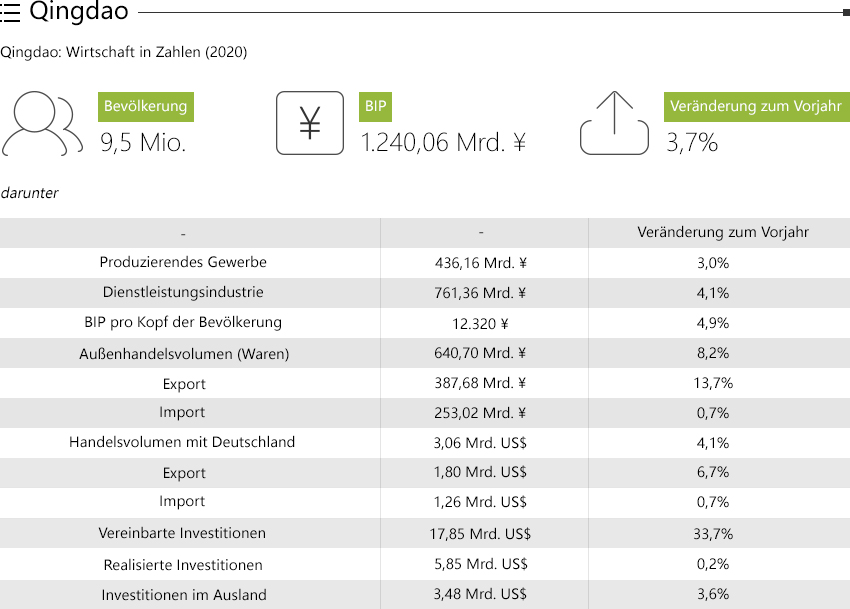
Task: Click the 17,85 Mrd. US$ value cell
Action: click(480, 534)
